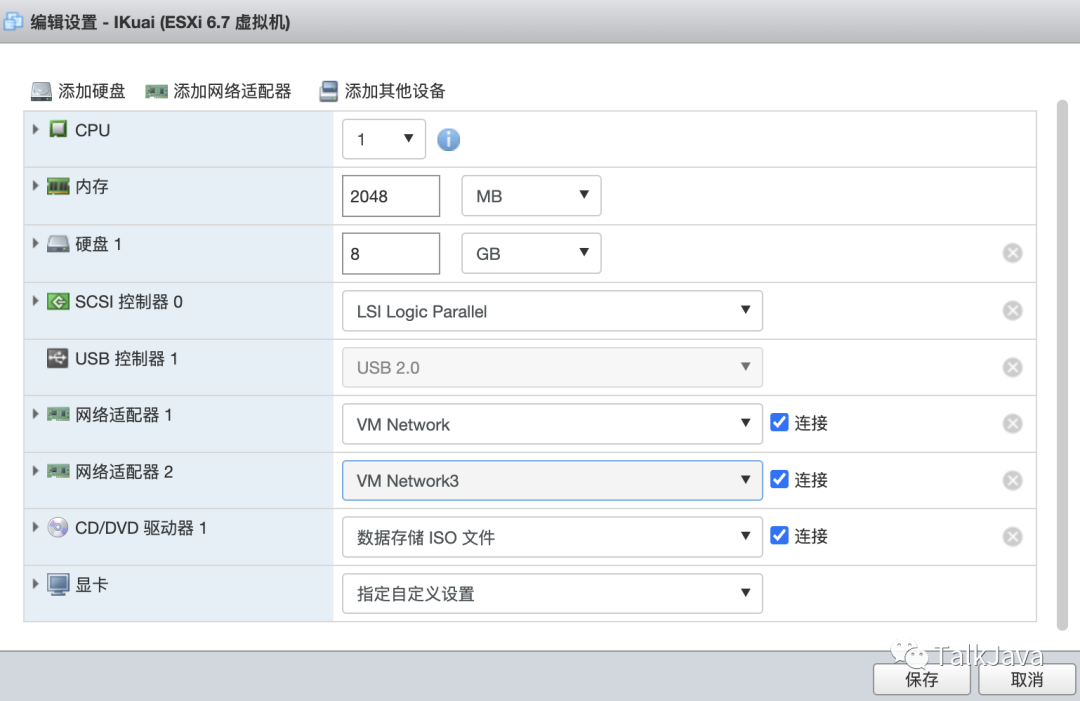1080x701 pixels.
Task: Open the SCSI controller type dropdown
Action: pyautogui.click(x=552, y=311)
